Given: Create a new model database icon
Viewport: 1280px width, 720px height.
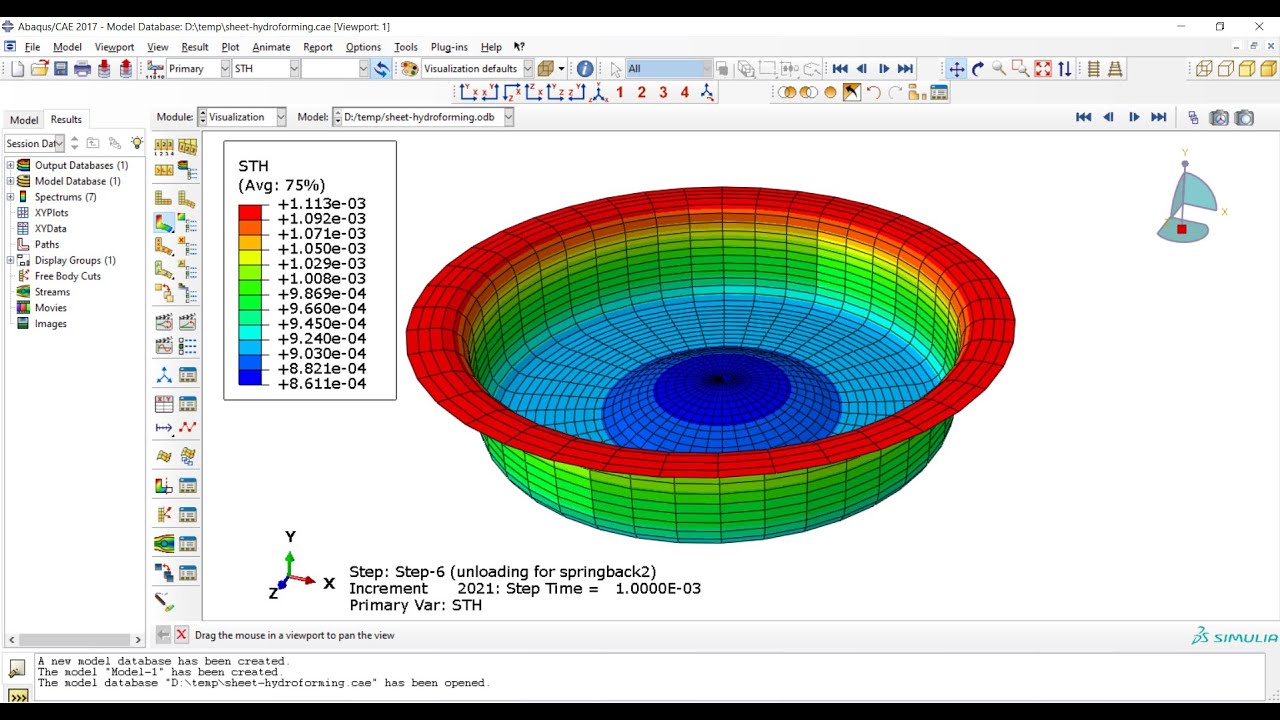Looking at the screenshot, I should (x=17, y=69).
